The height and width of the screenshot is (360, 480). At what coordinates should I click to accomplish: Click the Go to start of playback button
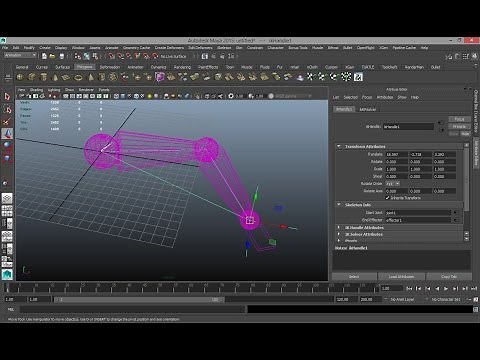click(x=409, y=288)
